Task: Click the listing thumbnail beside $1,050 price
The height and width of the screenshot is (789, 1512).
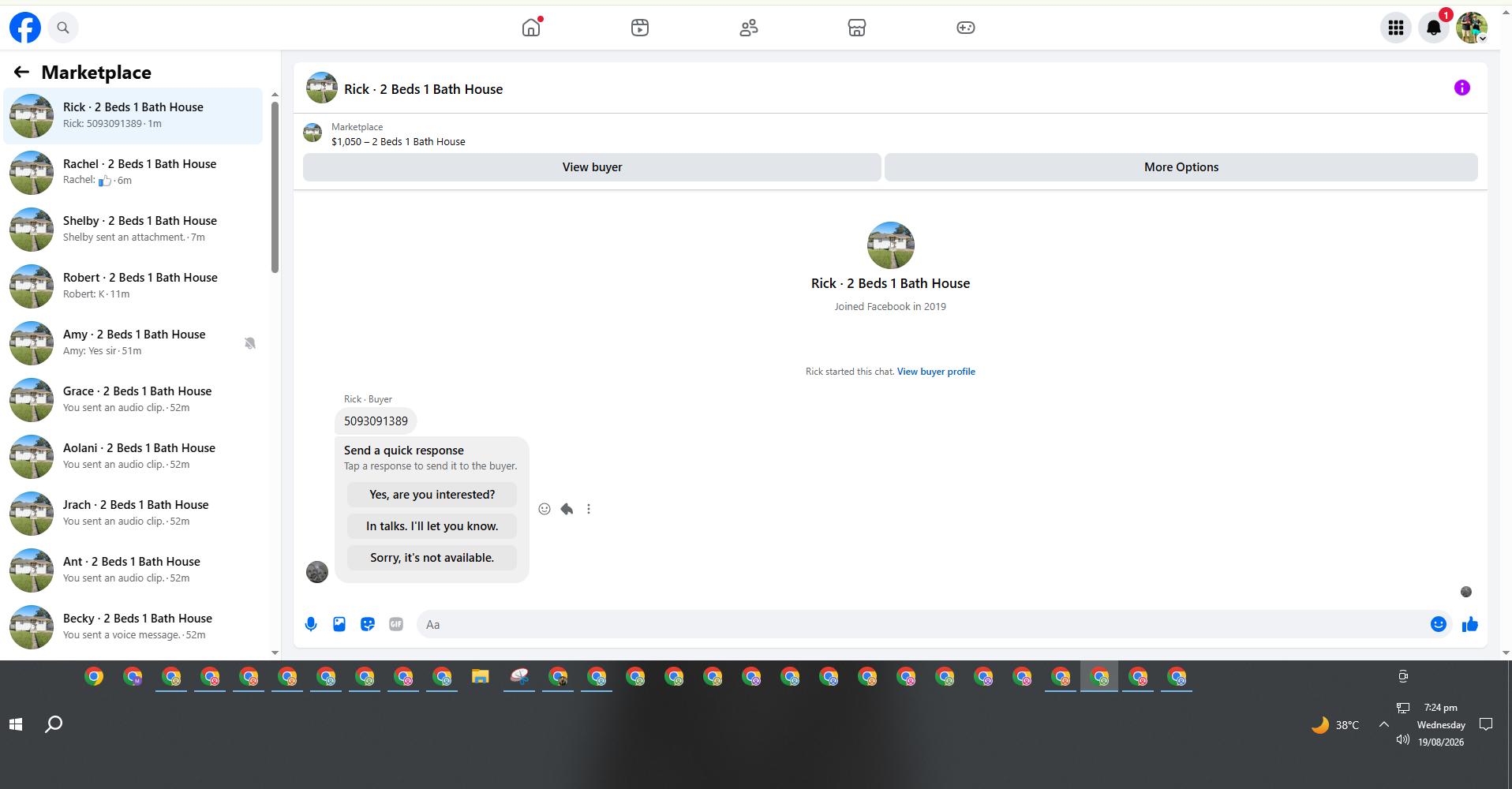Action: (313, 133)
